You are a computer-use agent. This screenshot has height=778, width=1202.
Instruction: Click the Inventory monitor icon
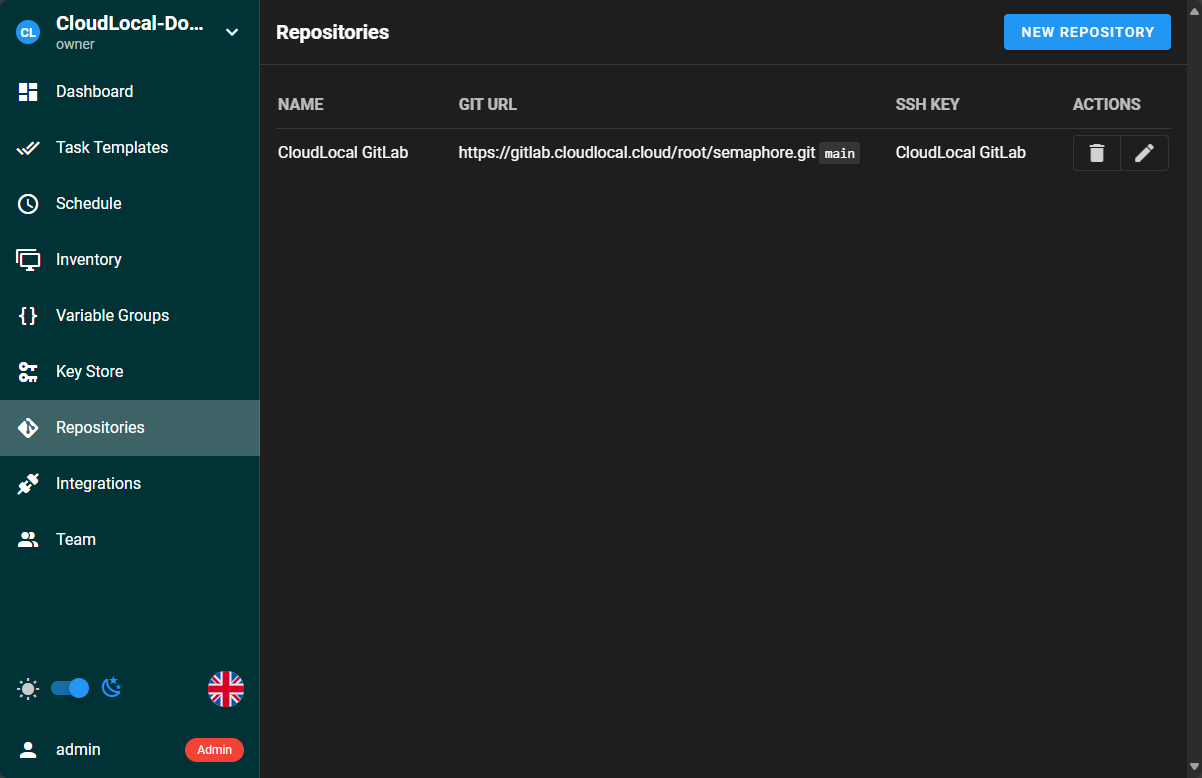click(x=28, y=260)
